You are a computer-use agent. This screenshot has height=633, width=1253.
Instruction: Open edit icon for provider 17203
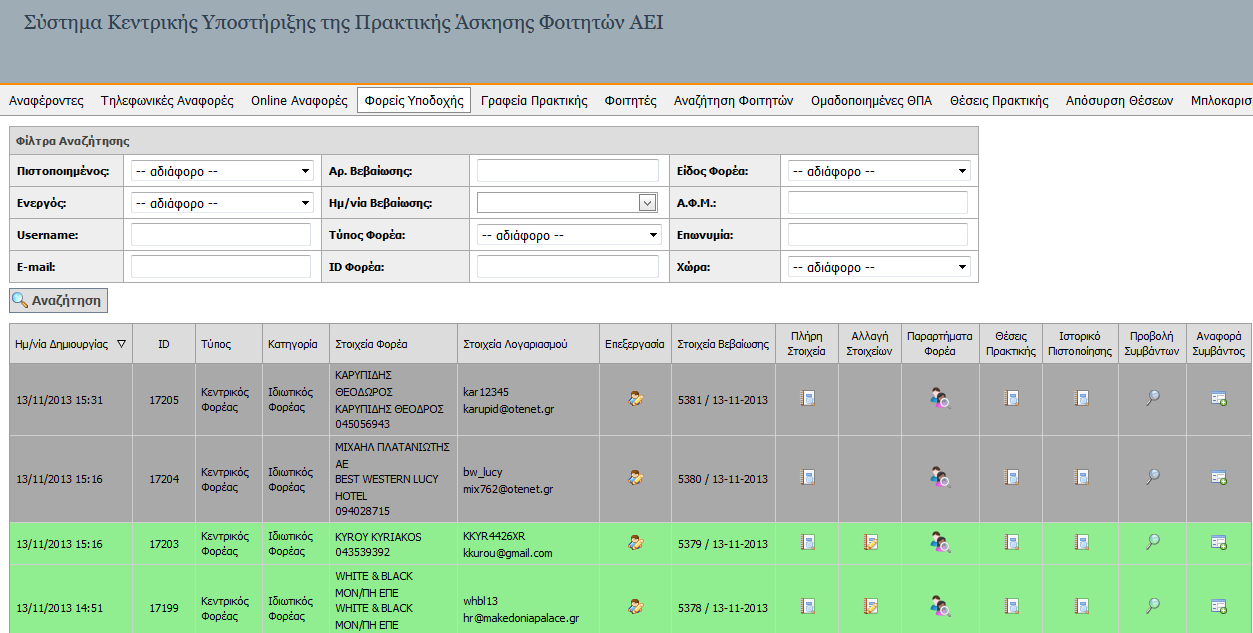pos(635,543)
